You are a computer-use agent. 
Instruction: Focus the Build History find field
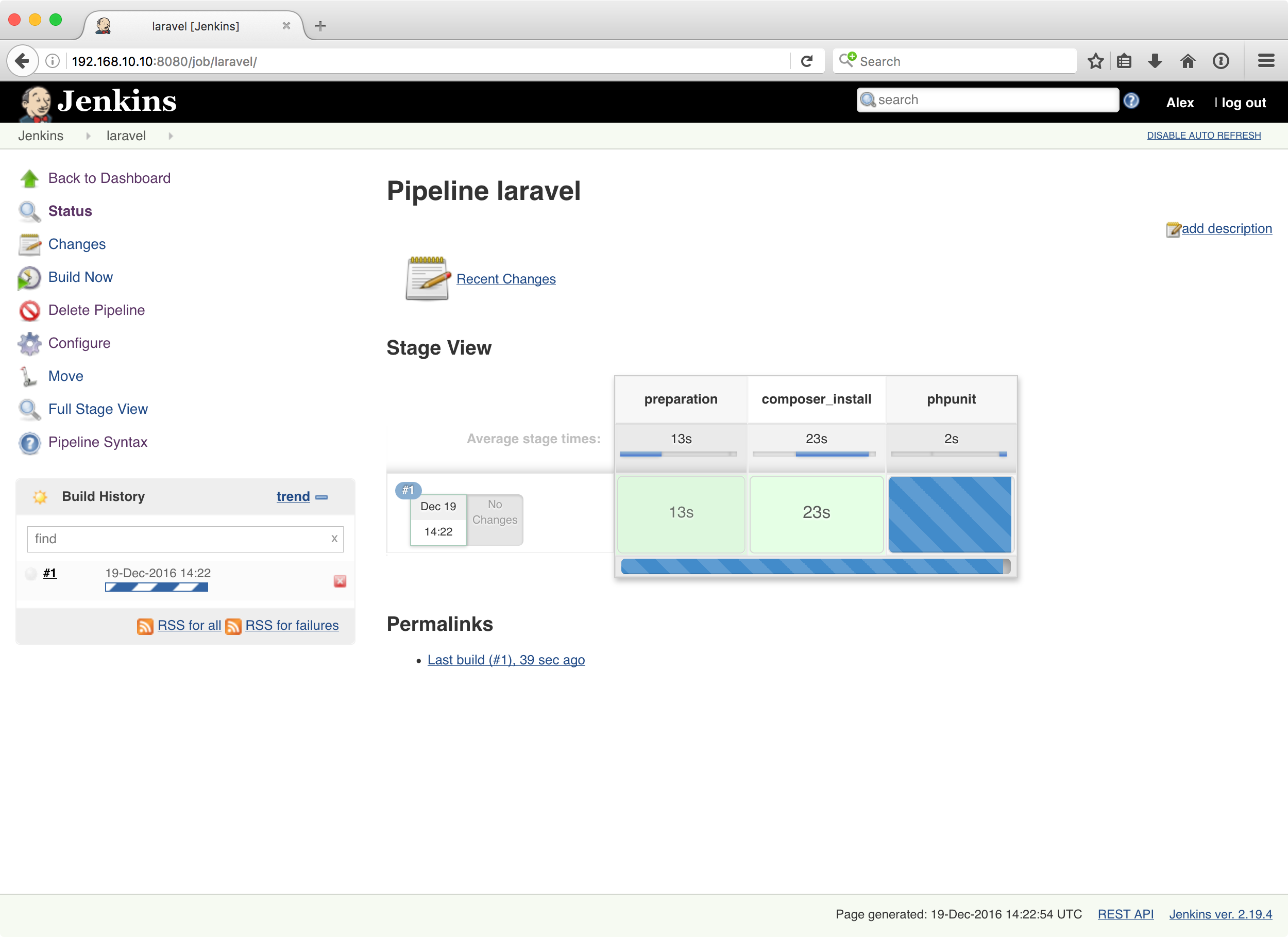185,539
